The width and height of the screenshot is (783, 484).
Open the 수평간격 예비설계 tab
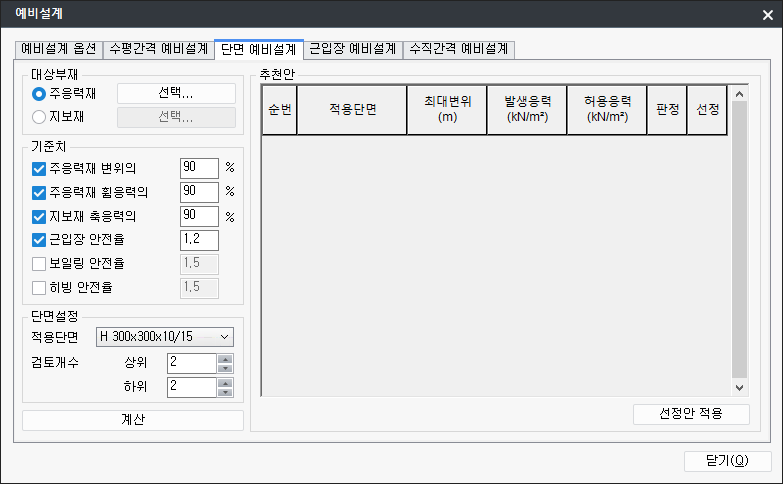pos(159,48)
